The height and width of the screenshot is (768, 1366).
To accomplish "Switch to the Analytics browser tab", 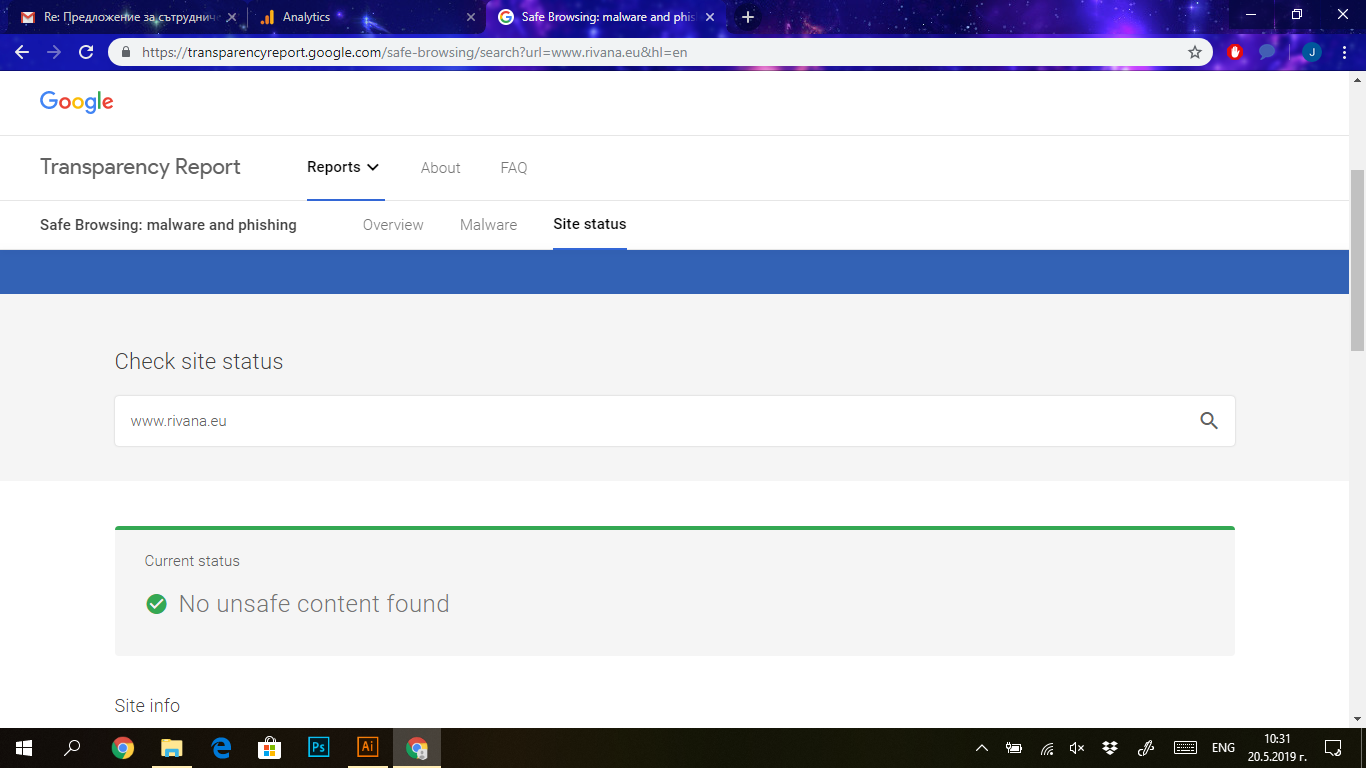I will tap(360, 17).
